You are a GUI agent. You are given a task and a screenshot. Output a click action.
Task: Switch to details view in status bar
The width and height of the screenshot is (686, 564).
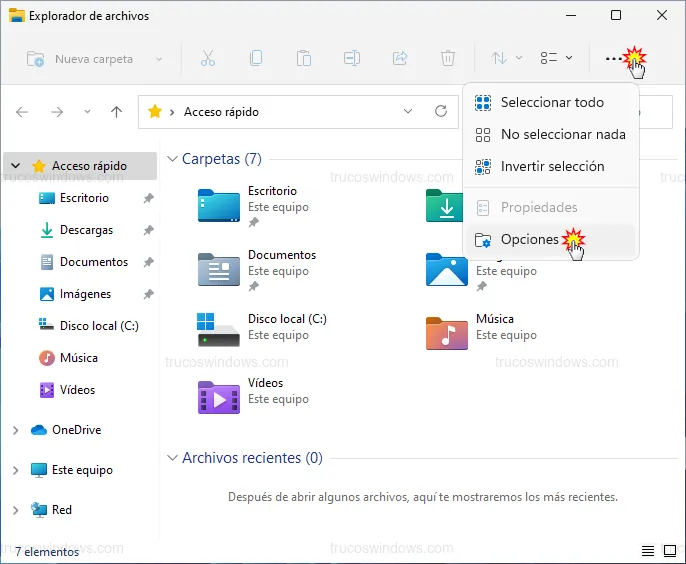tap(647, 552)
